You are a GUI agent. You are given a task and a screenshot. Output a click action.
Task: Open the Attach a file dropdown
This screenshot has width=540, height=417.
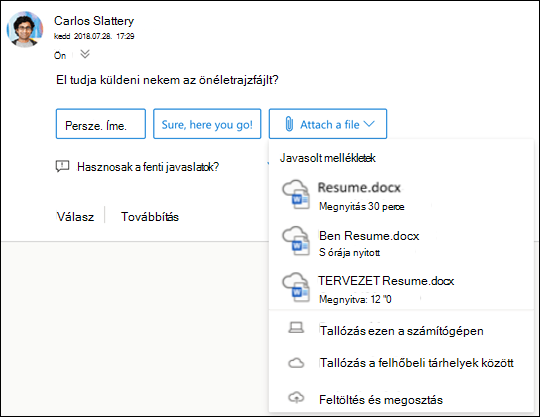pos(328,124)
